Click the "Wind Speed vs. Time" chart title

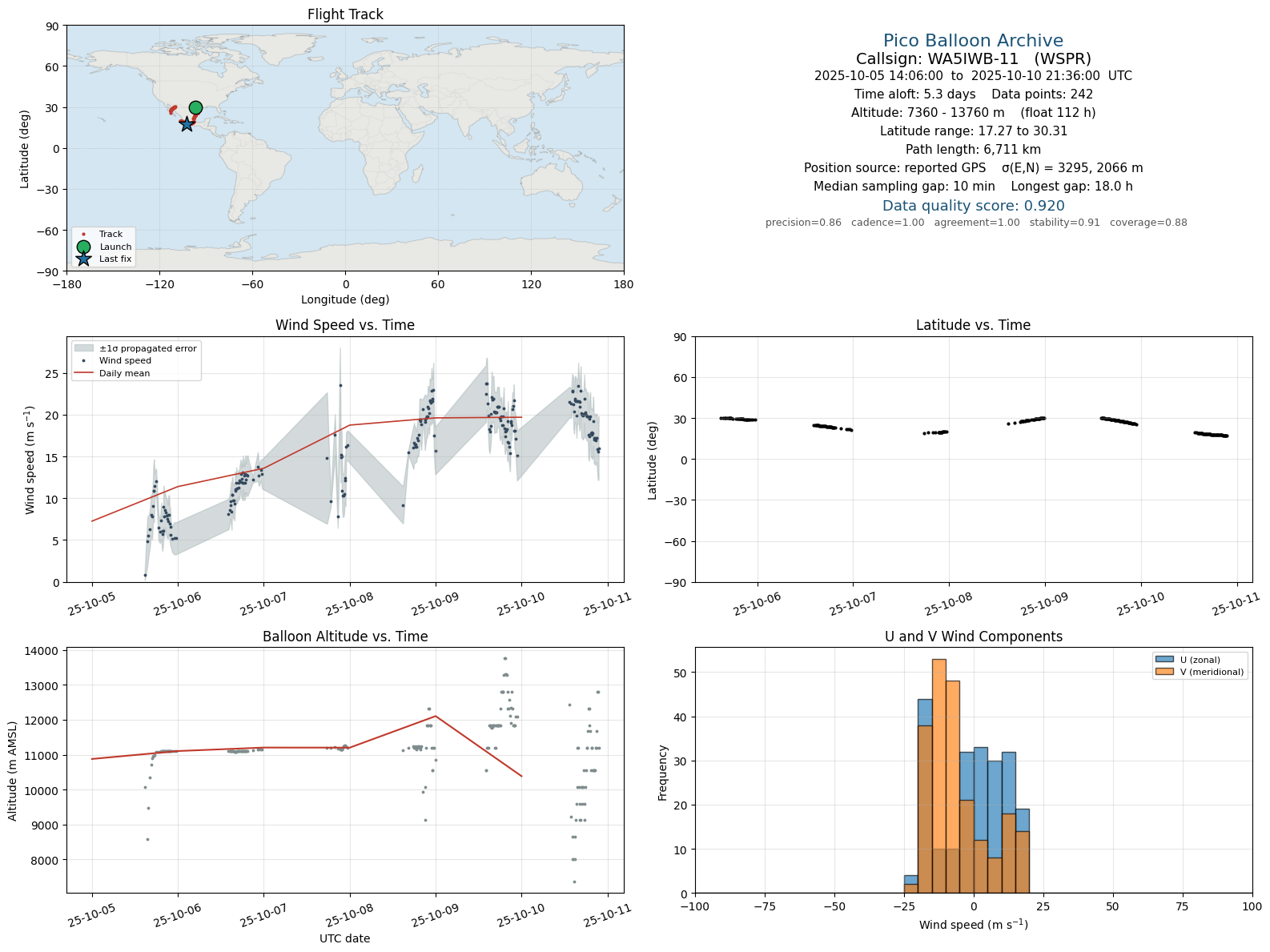pos(345,325)
